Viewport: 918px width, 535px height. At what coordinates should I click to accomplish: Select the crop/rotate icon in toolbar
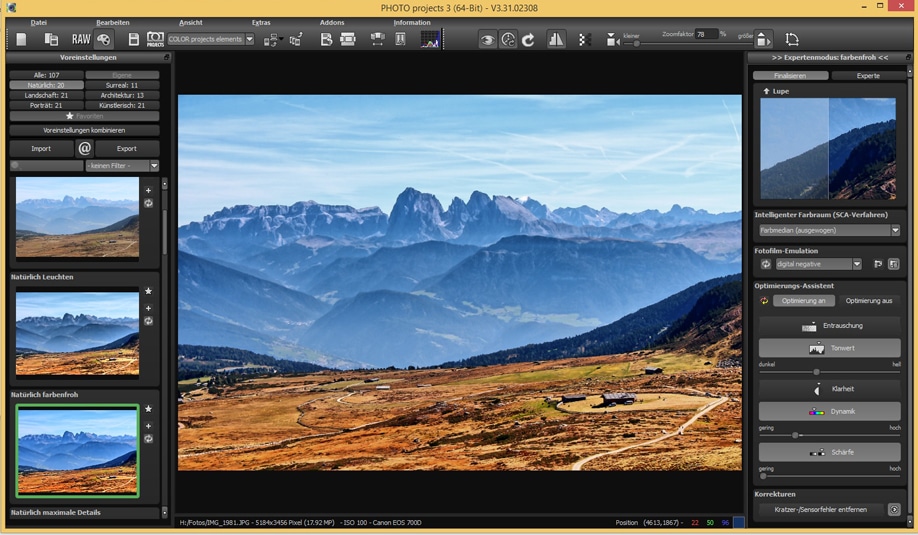792,40
